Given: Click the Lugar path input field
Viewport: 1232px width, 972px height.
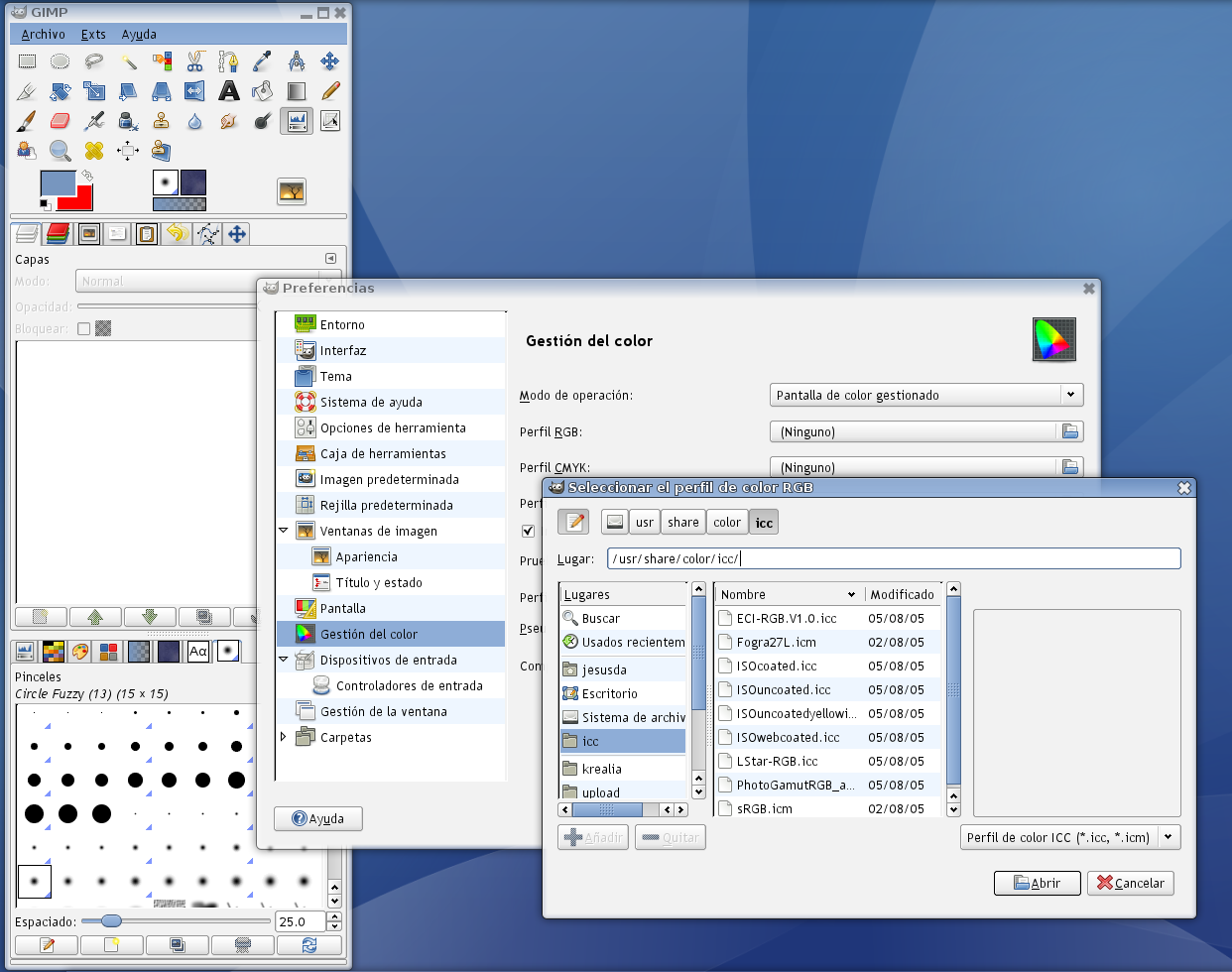Looking at the screenshot, I should pyautogui.click(x=894, y=558).
